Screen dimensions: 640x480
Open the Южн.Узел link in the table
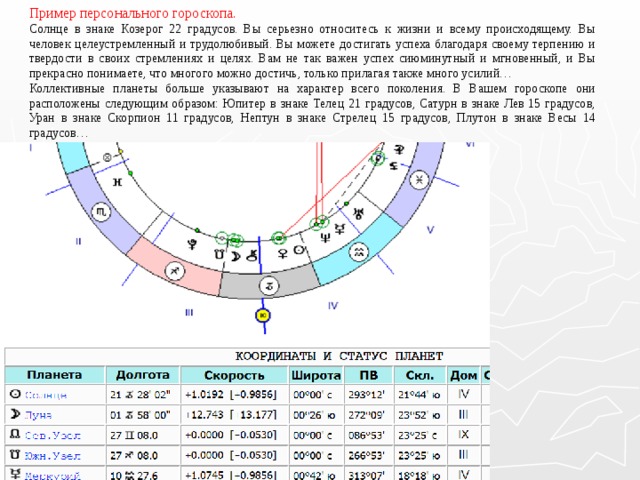53,456
